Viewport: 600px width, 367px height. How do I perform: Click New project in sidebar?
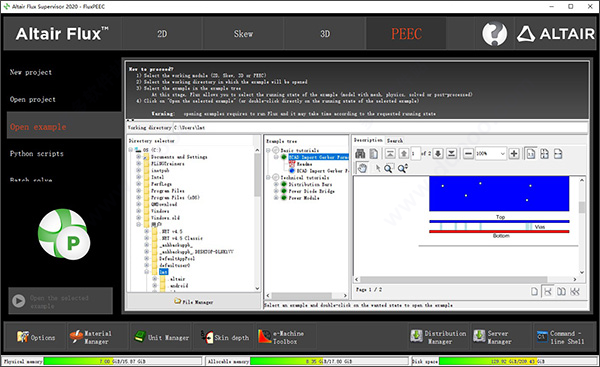(31, 72)
